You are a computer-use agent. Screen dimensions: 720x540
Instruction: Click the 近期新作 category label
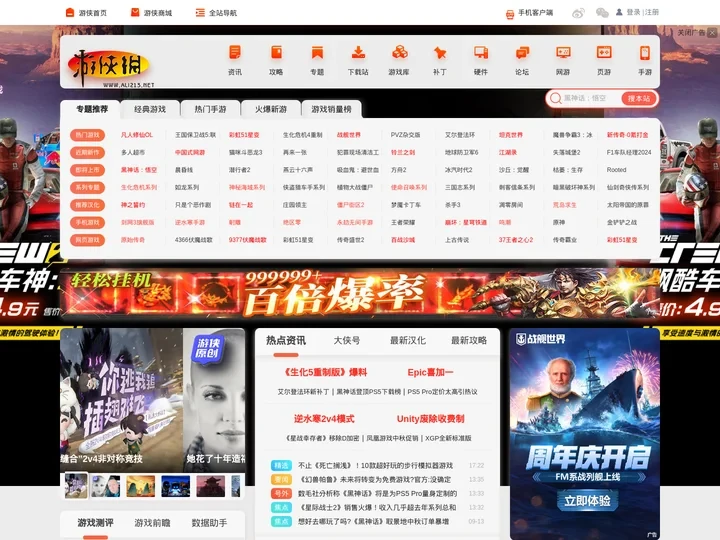tap(87, 152)
